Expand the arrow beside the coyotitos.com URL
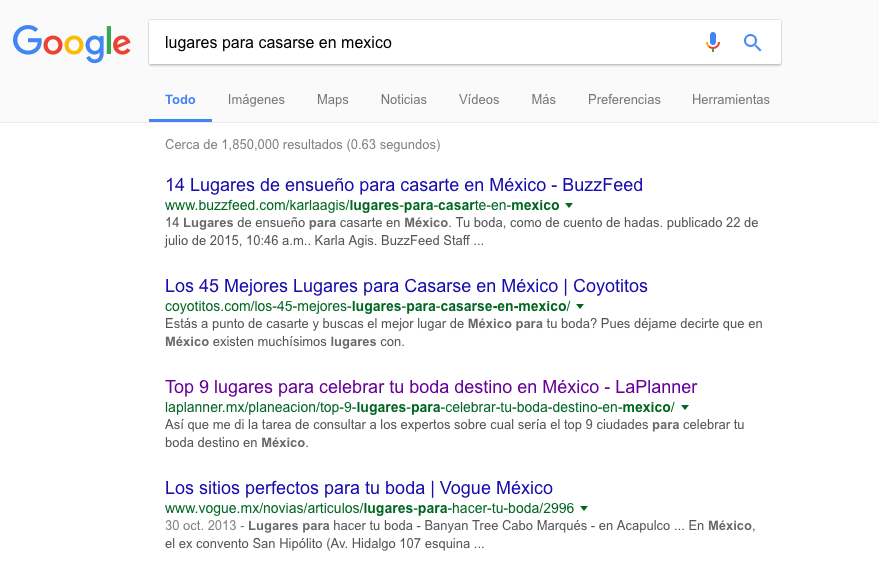 (580, 307)
